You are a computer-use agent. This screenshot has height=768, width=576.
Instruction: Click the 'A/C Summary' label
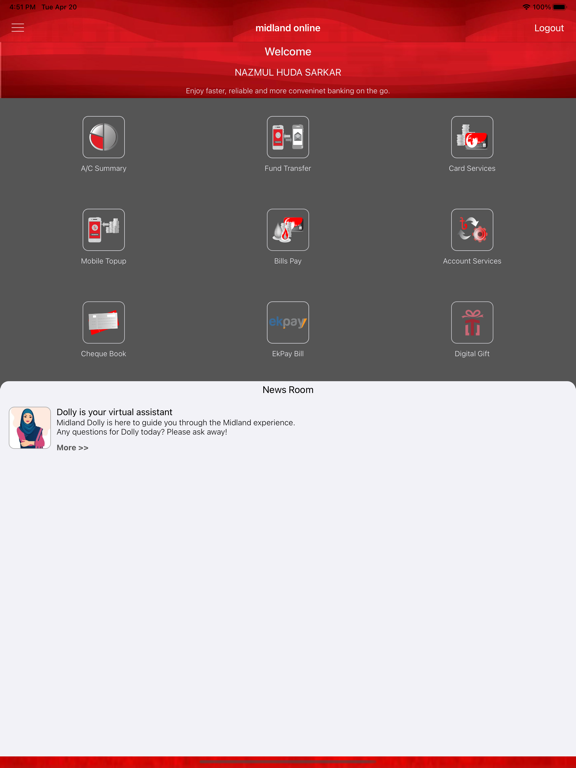coord(103,168)
